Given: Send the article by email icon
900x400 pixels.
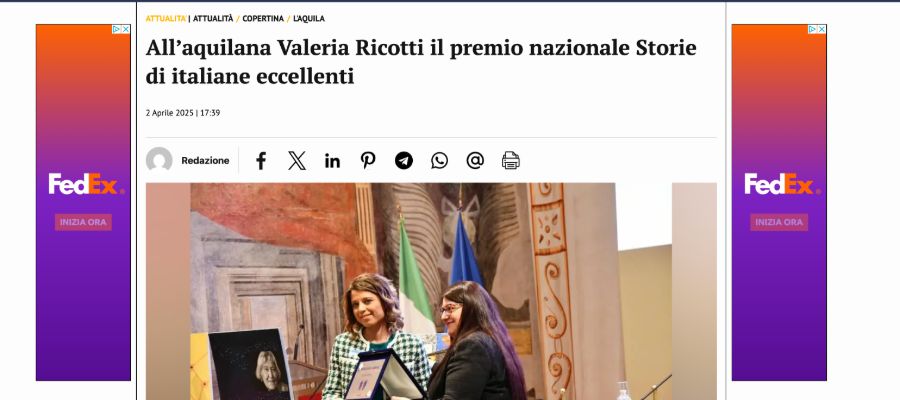Looking at the screenshot, I should [x=475, y=161].
